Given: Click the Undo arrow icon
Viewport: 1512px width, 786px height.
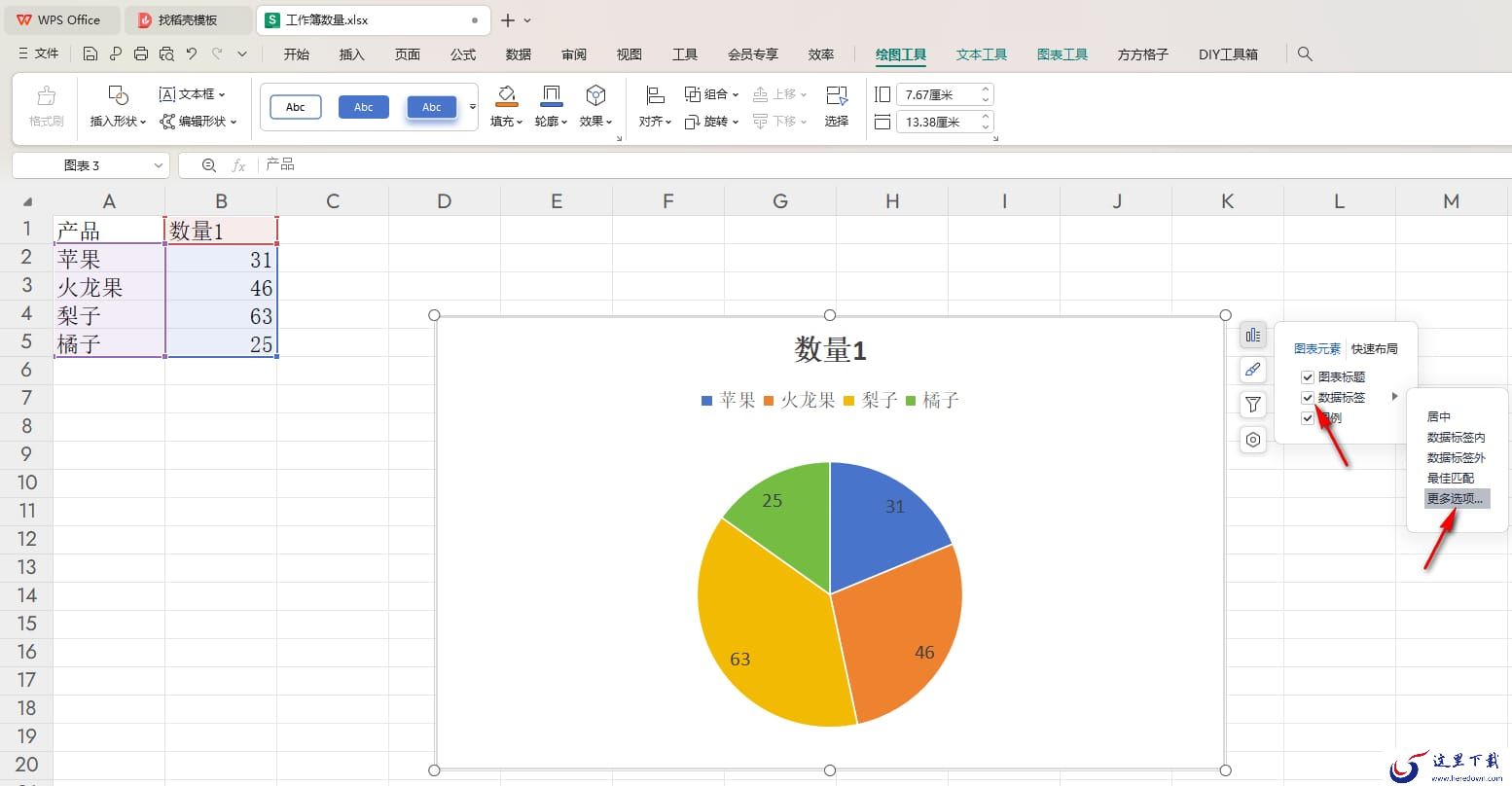Looking at the screenshot, I should click(192, 54).
